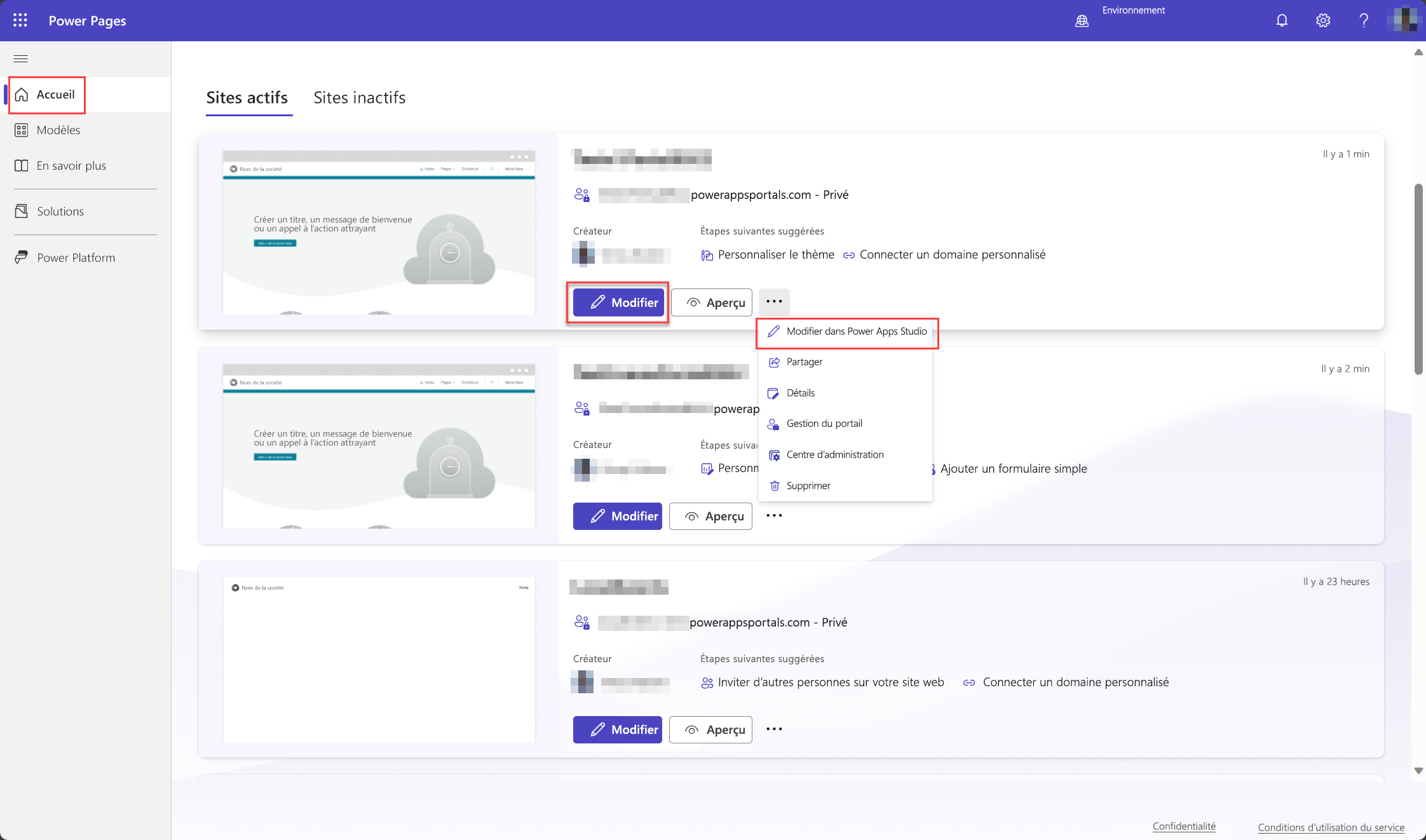Image resolution: width=1426 pixels, height=840 pixels.
Task: Click the Détails menu option
Action: coord(800,392)
